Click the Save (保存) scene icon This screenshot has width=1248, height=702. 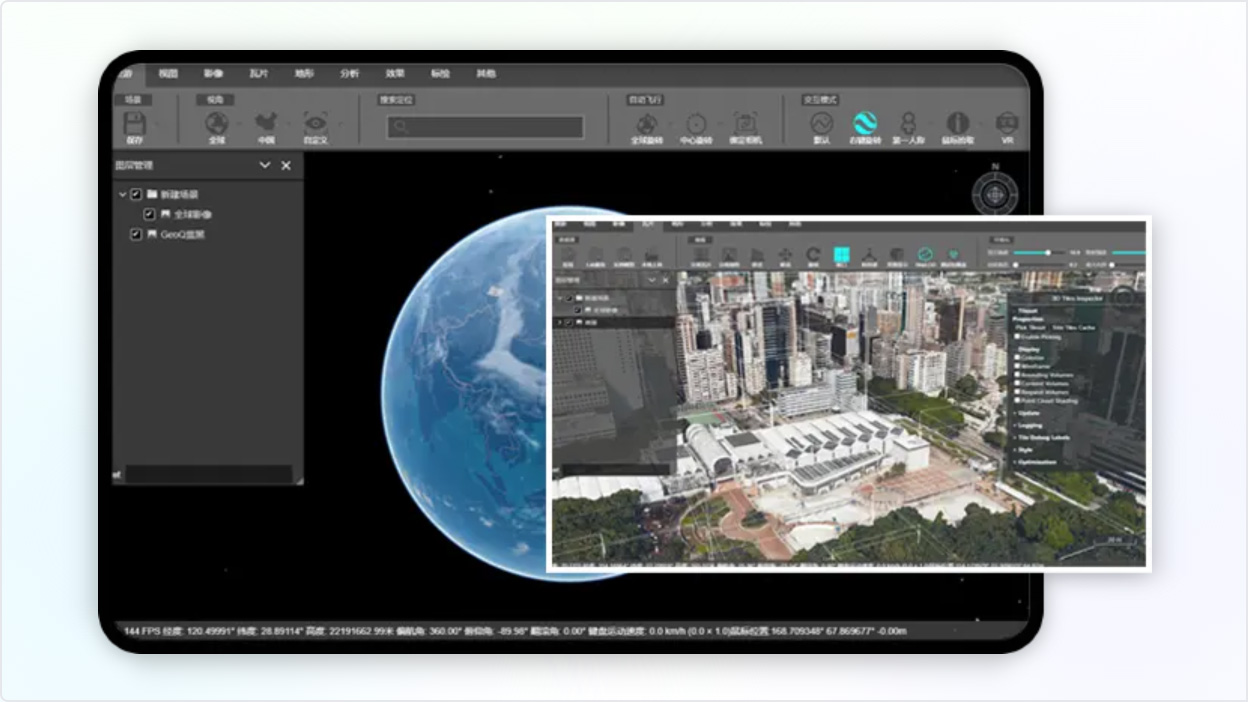click(134, 124)
